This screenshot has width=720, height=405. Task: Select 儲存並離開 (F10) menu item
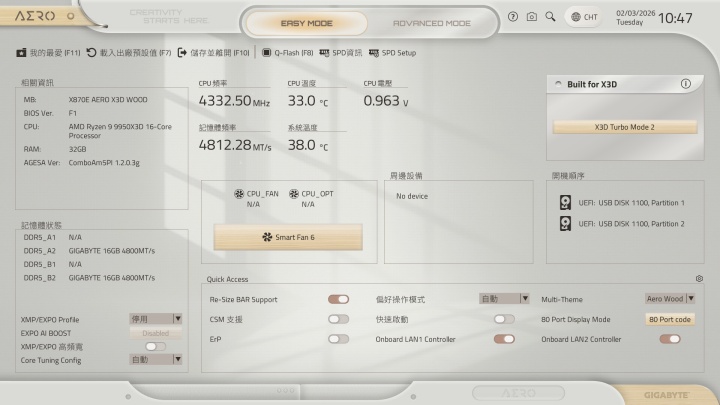click(214, 53)
